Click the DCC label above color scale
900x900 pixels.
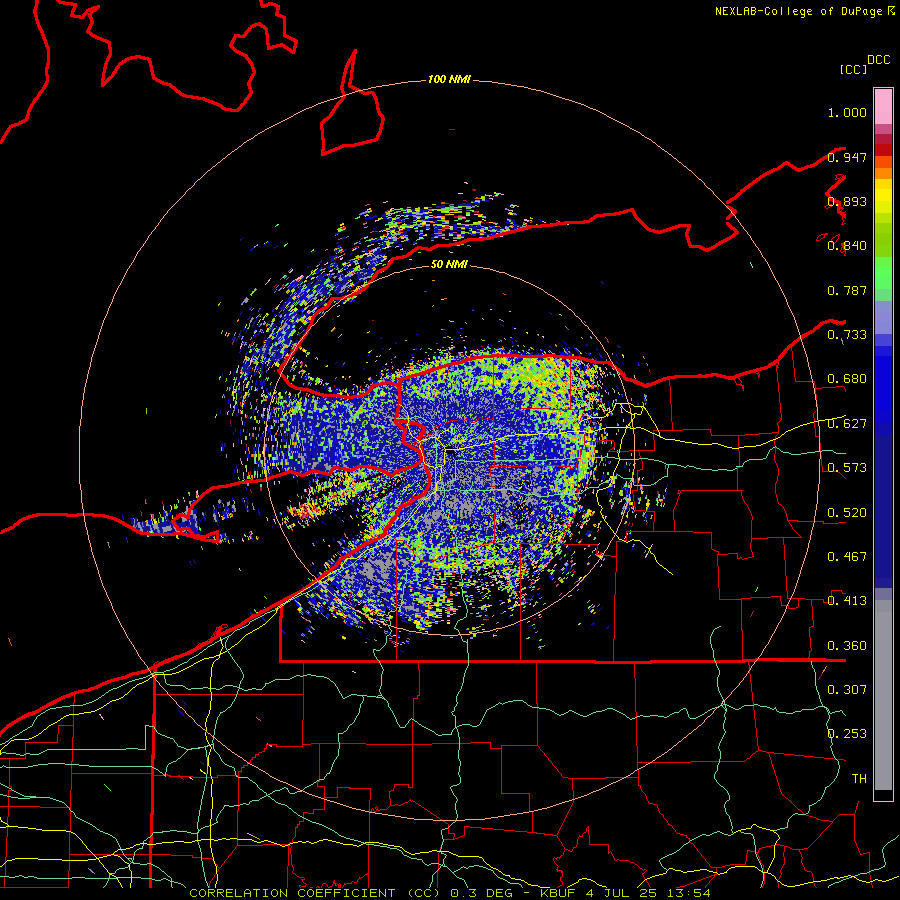(x=879, y=60)
